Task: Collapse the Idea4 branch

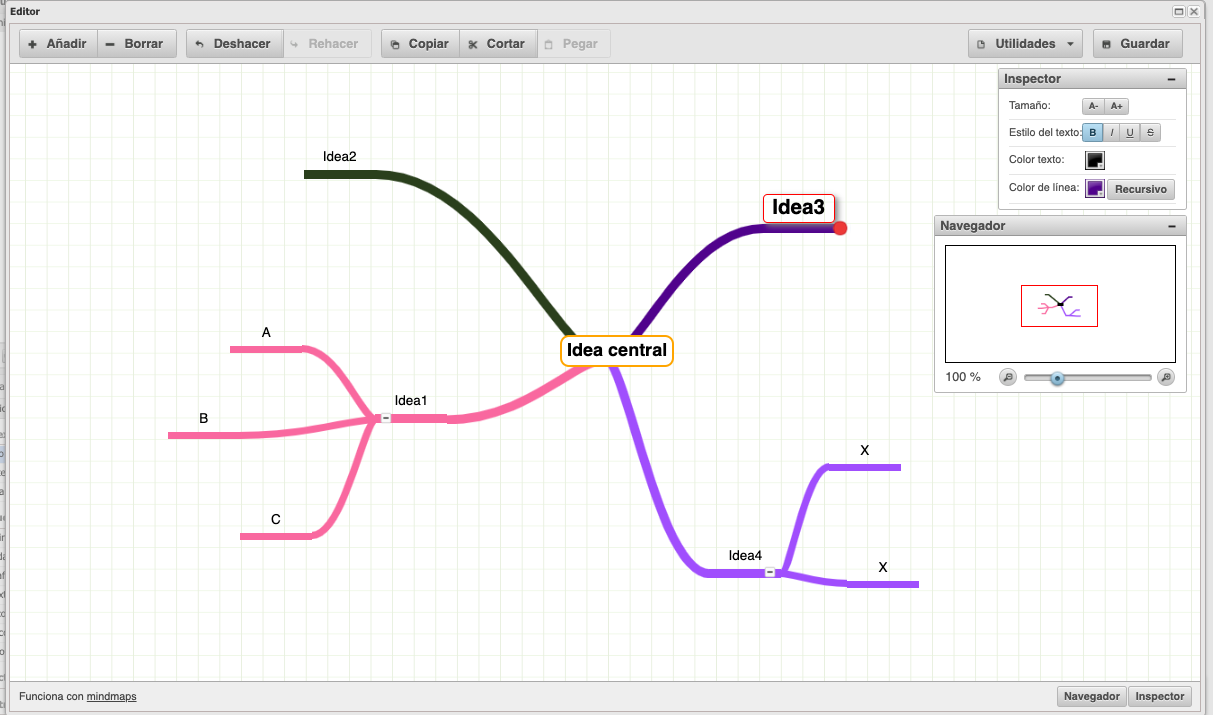Action: click(x=770, y=572)
